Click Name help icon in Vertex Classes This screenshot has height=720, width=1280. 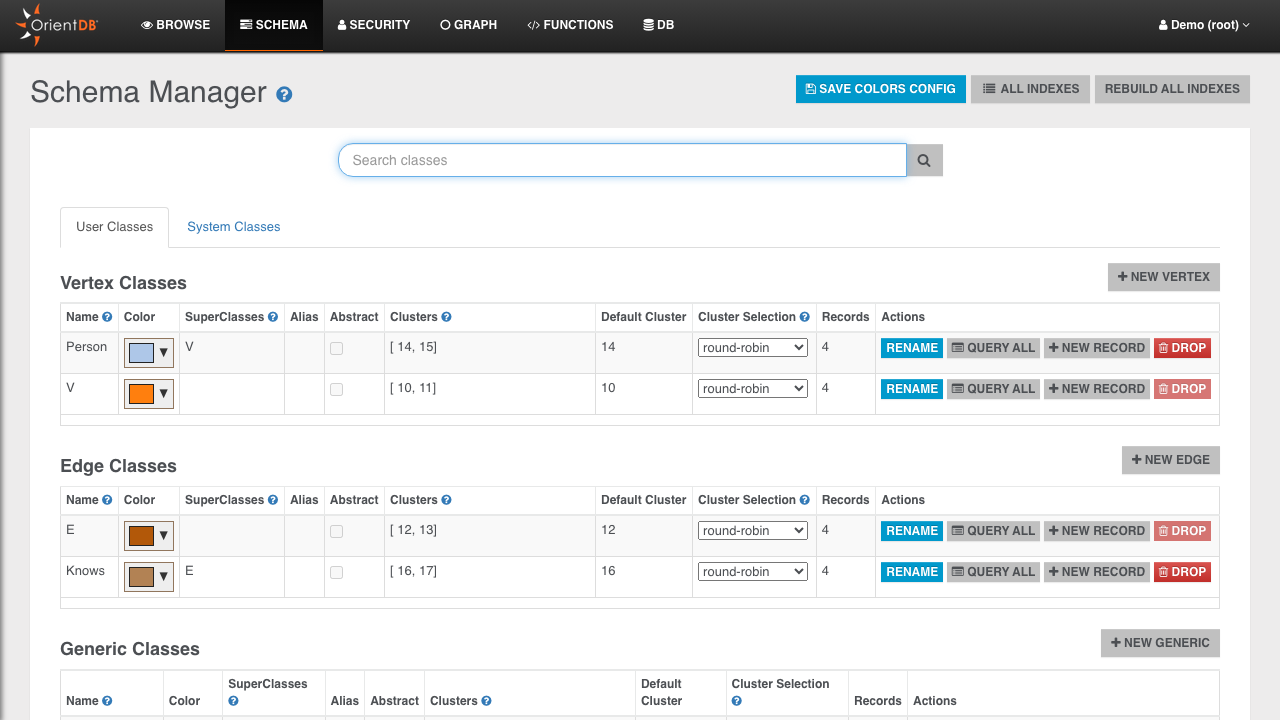[107, 317]
